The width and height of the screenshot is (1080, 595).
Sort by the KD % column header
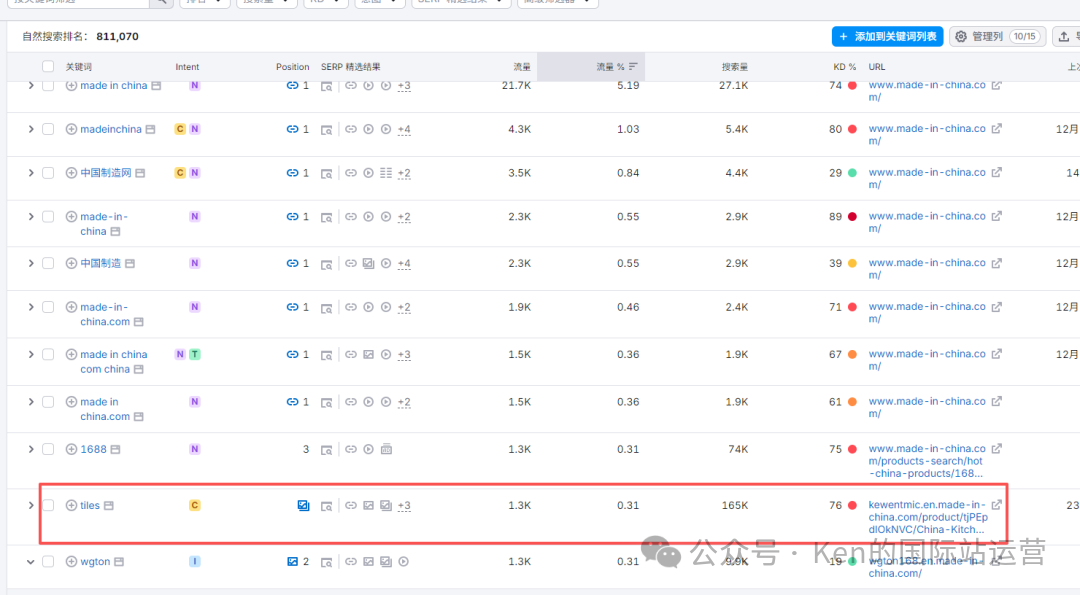coord(844,67)
